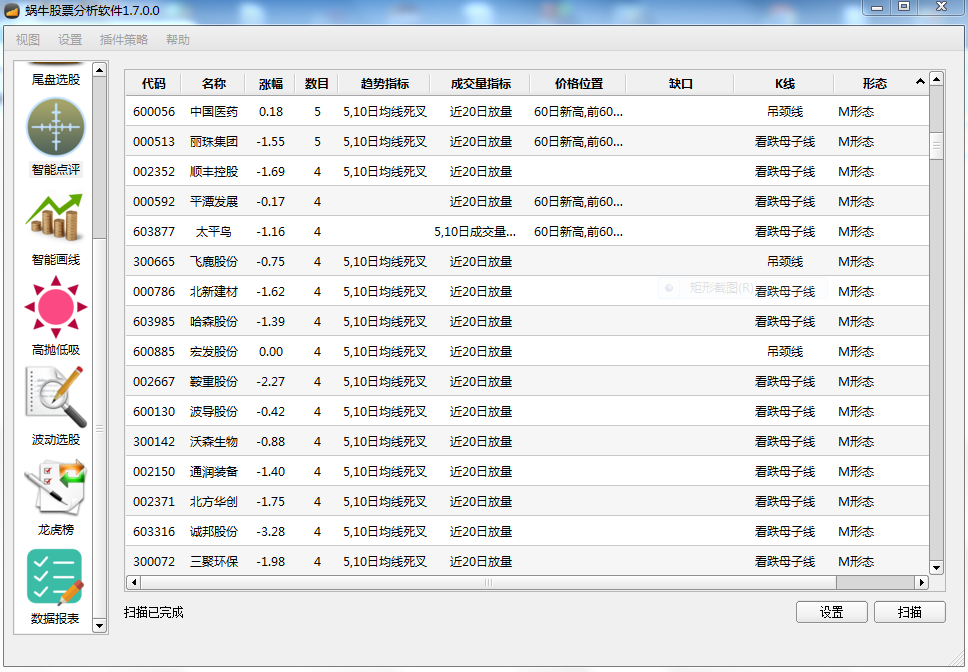Select the 北新建材 row name
This screenshot has height=672, width=968.
tap(214, 291)
